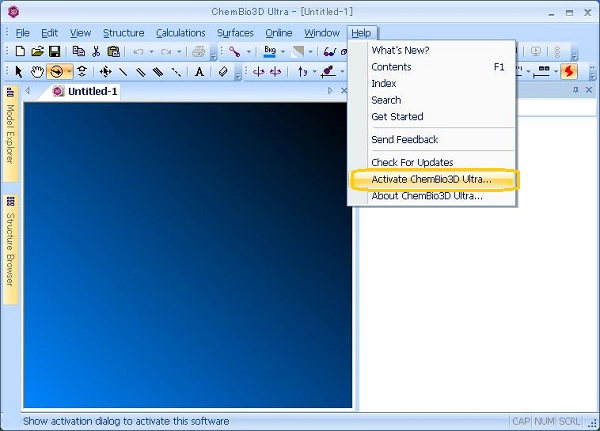Viewport: 600px width, 431px height.
Task: Click the blue gradient model canvas
Action: click(x=187, y=255)
